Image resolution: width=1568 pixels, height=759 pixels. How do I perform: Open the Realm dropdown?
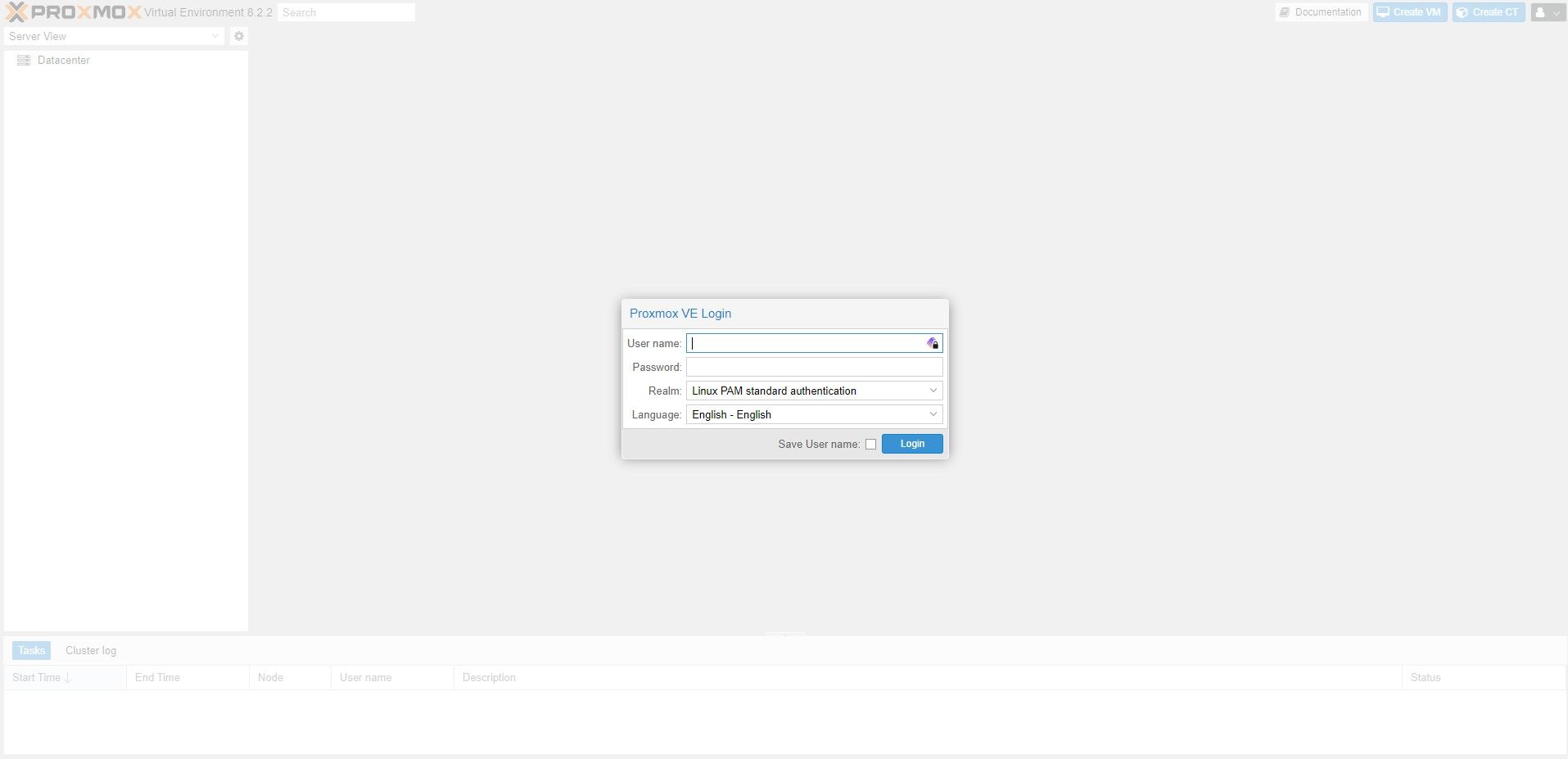(933, 391)
